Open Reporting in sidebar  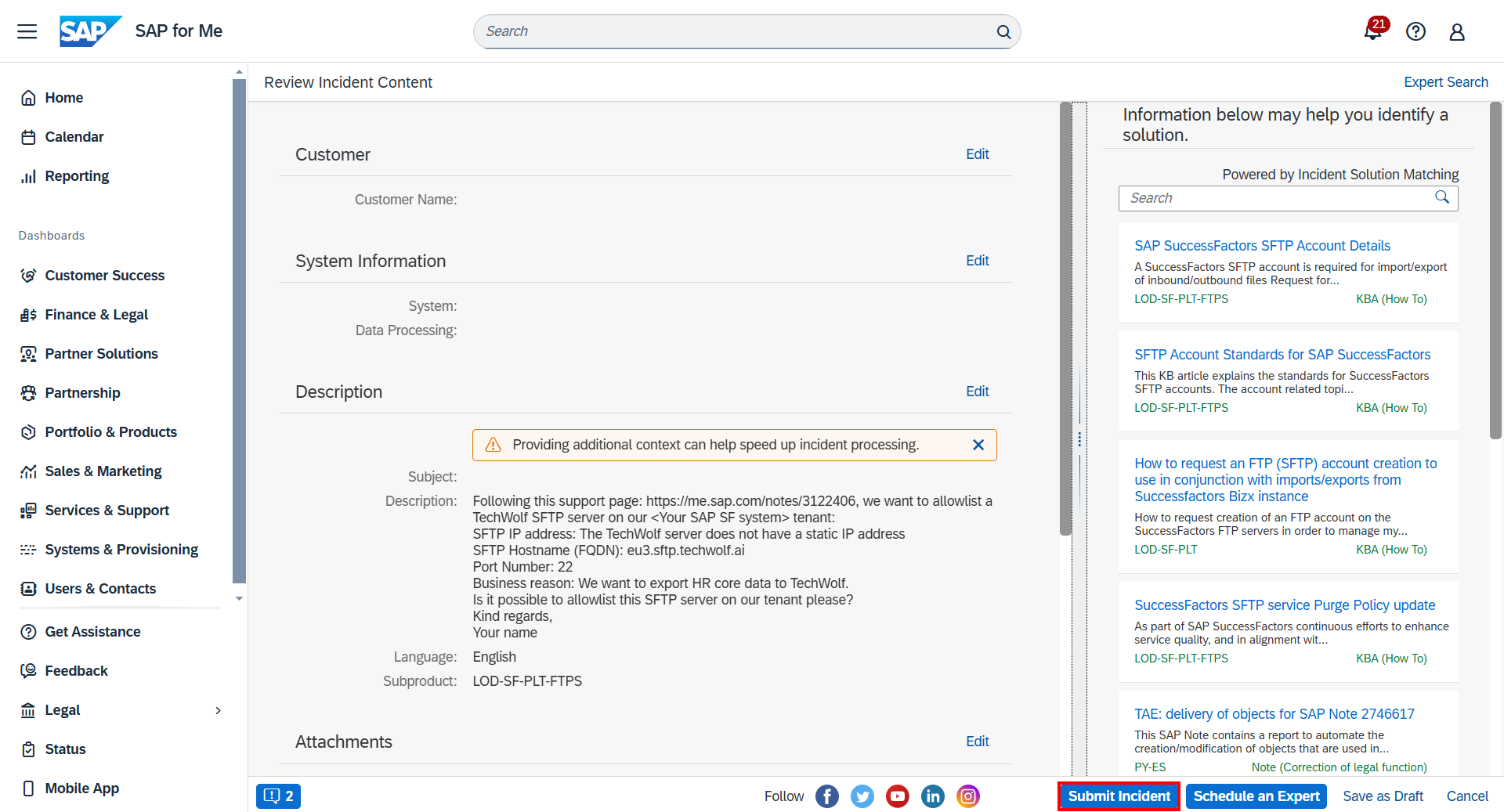[76, 176]
